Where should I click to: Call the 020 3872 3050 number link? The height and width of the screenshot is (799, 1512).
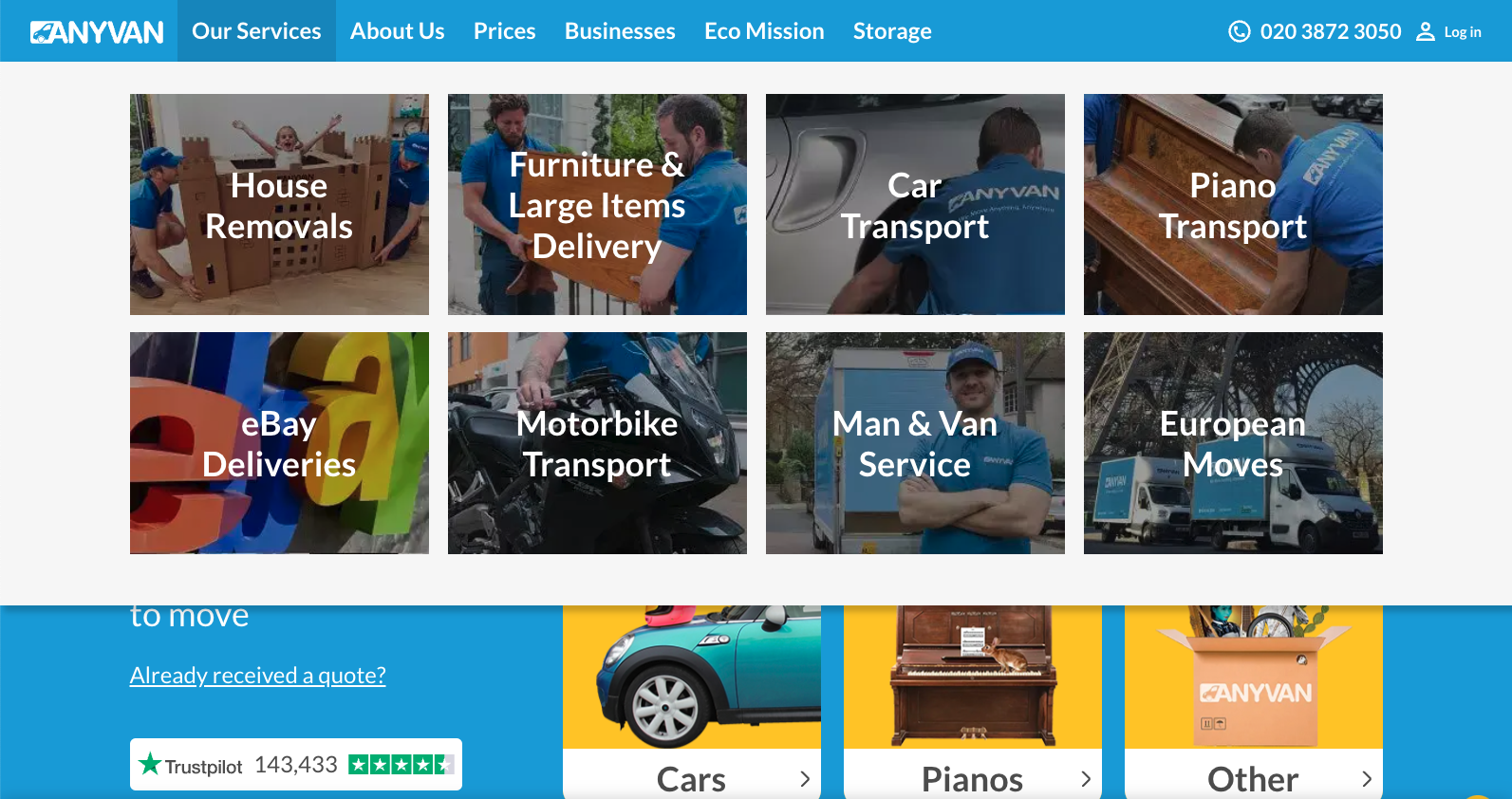pyautogui.click(x=1330, y=31)
